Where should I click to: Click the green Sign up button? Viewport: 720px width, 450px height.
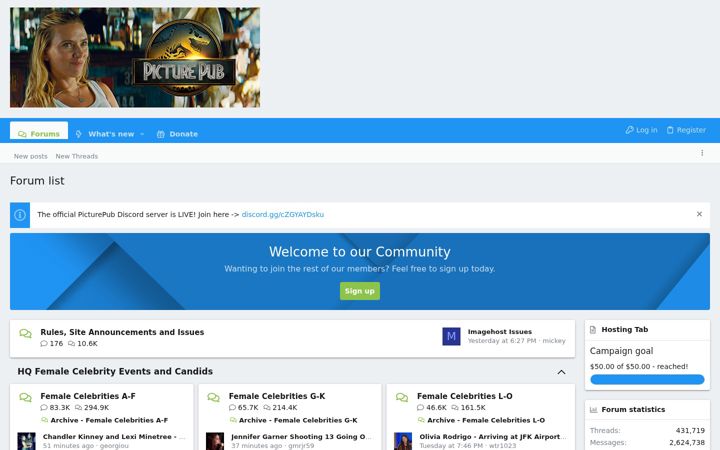(360, 291)
